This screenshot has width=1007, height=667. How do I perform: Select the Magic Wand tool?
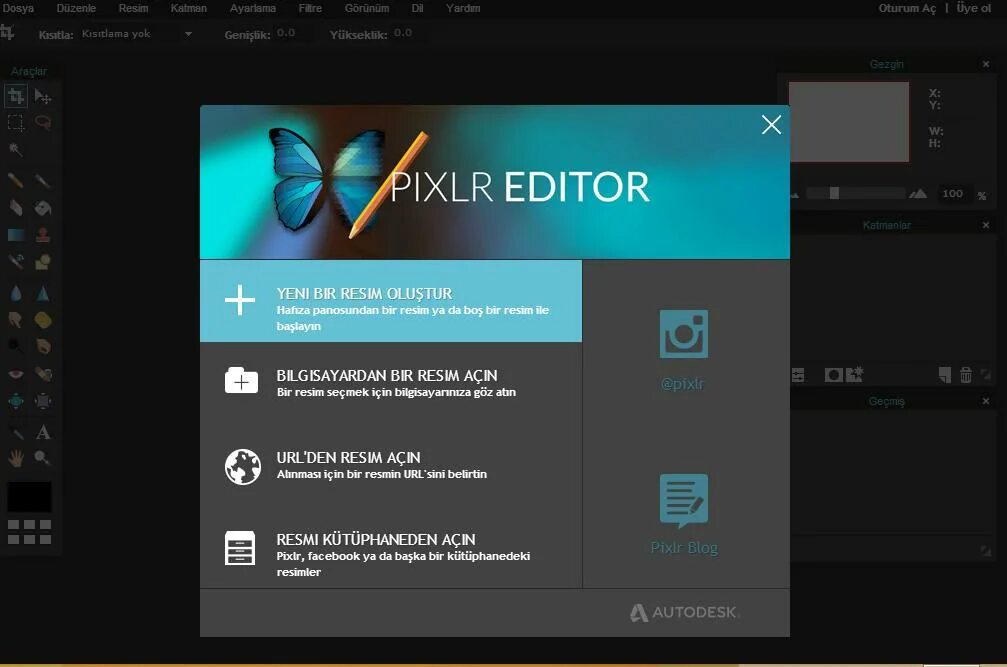(16, 149)
